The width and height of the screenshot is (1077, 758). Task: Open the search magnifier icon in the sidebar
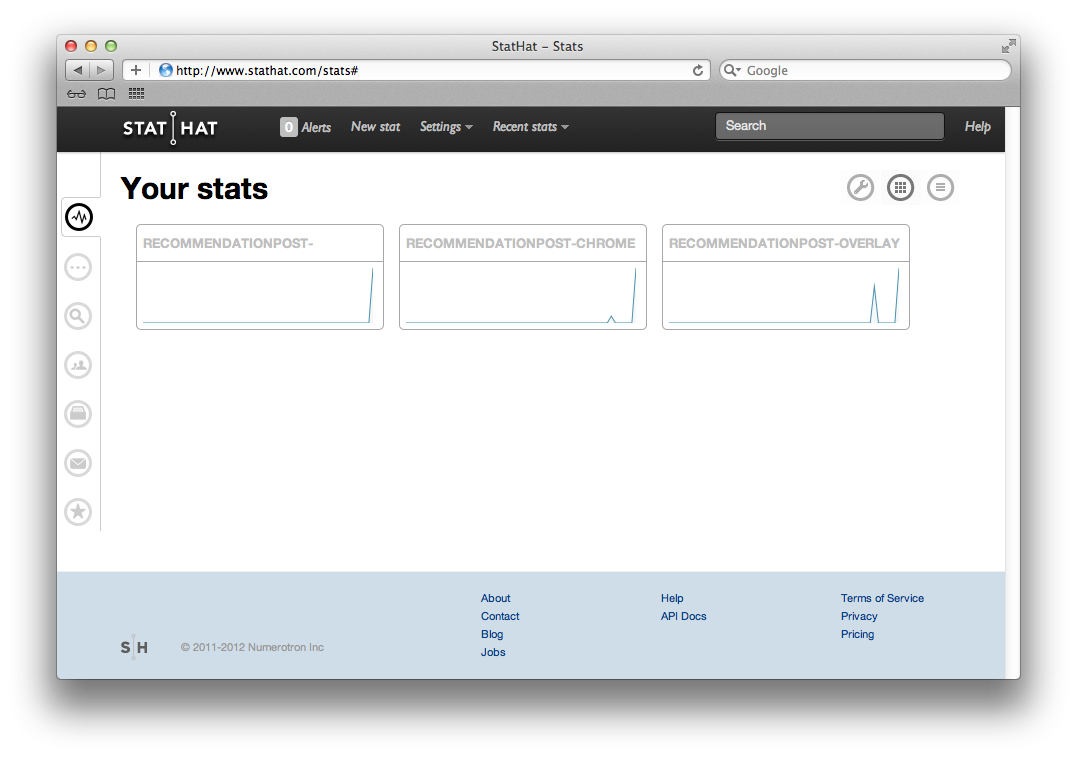[78, 316]
